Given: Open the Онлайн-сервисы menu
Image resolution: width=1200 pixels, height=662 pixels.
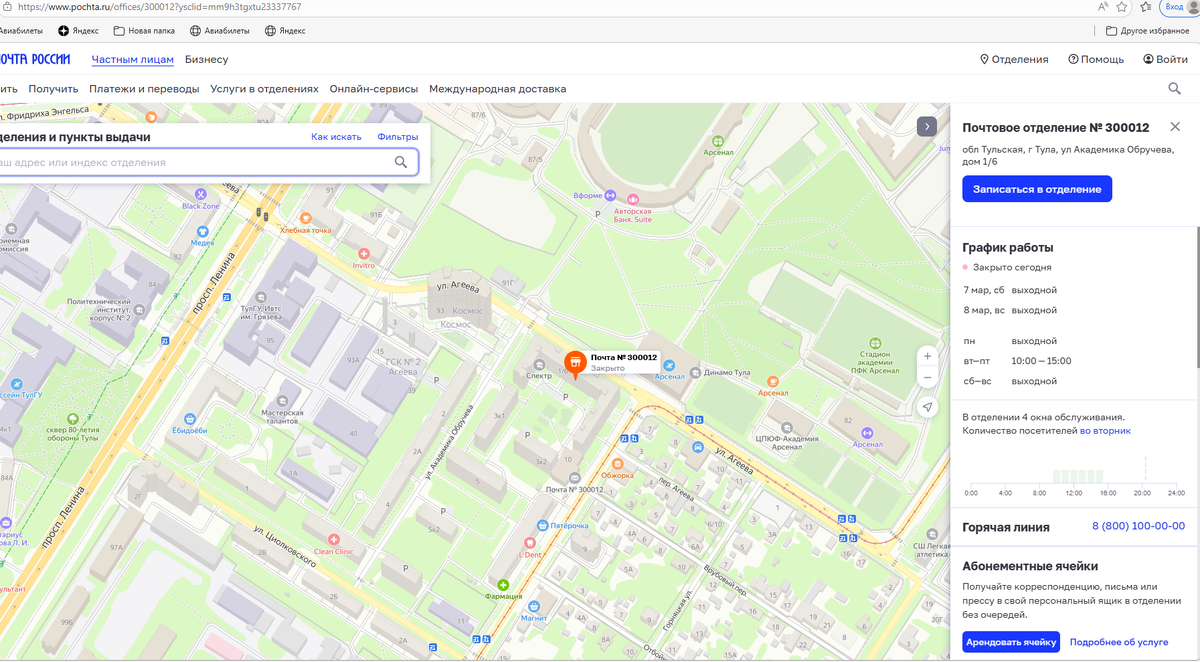Looking at the screenshot, I should (x=374, y=89).
